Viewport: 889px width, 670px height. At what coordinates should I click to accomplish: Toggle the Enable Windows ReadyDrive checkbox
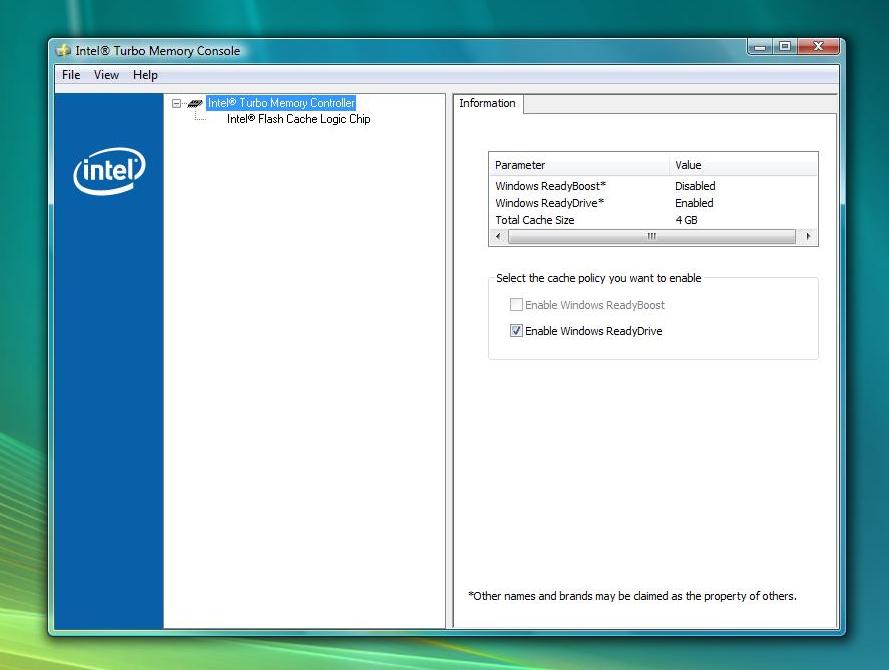[517, 331]
